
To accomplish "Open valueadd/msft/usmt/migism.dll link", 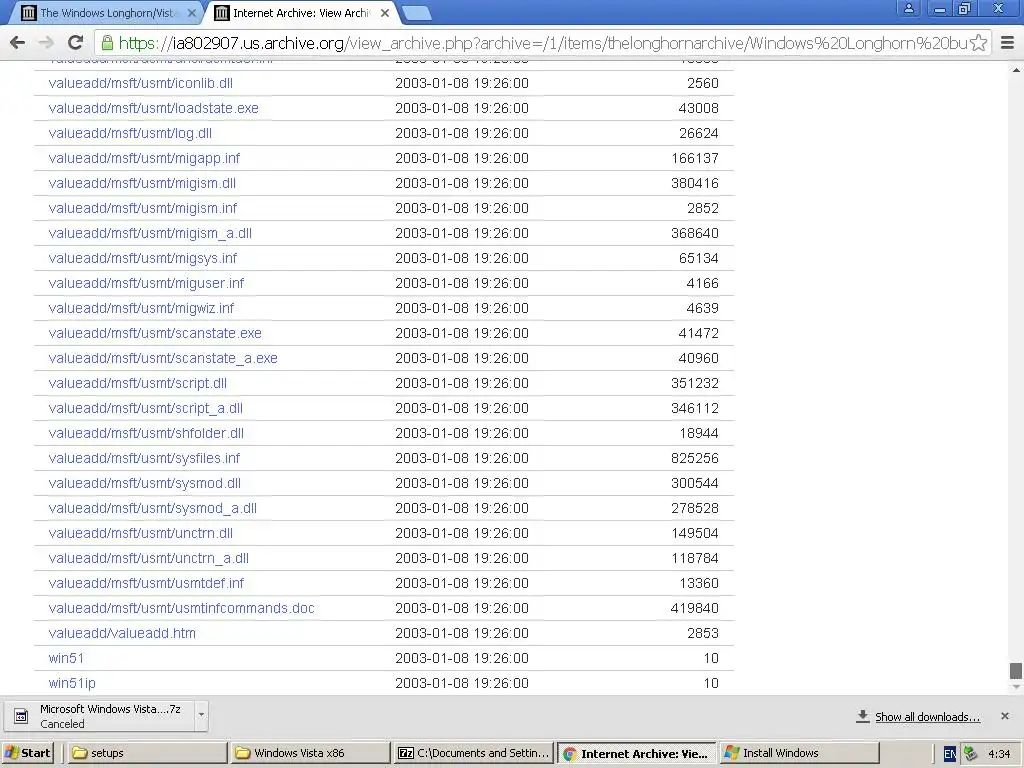I will click(142, 184).
